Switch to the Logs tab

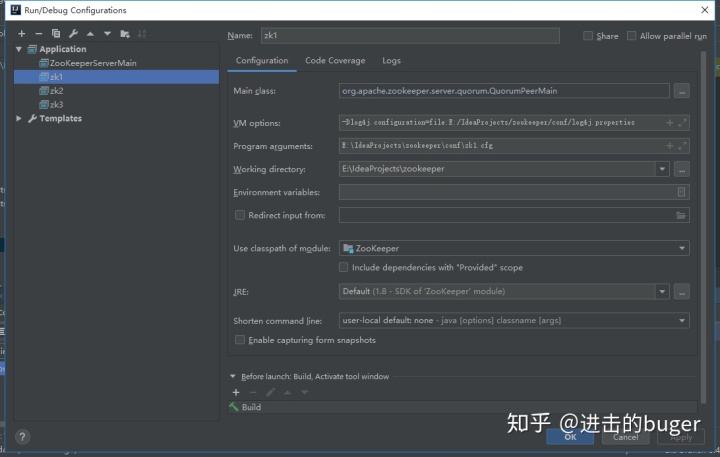point(391,61)
